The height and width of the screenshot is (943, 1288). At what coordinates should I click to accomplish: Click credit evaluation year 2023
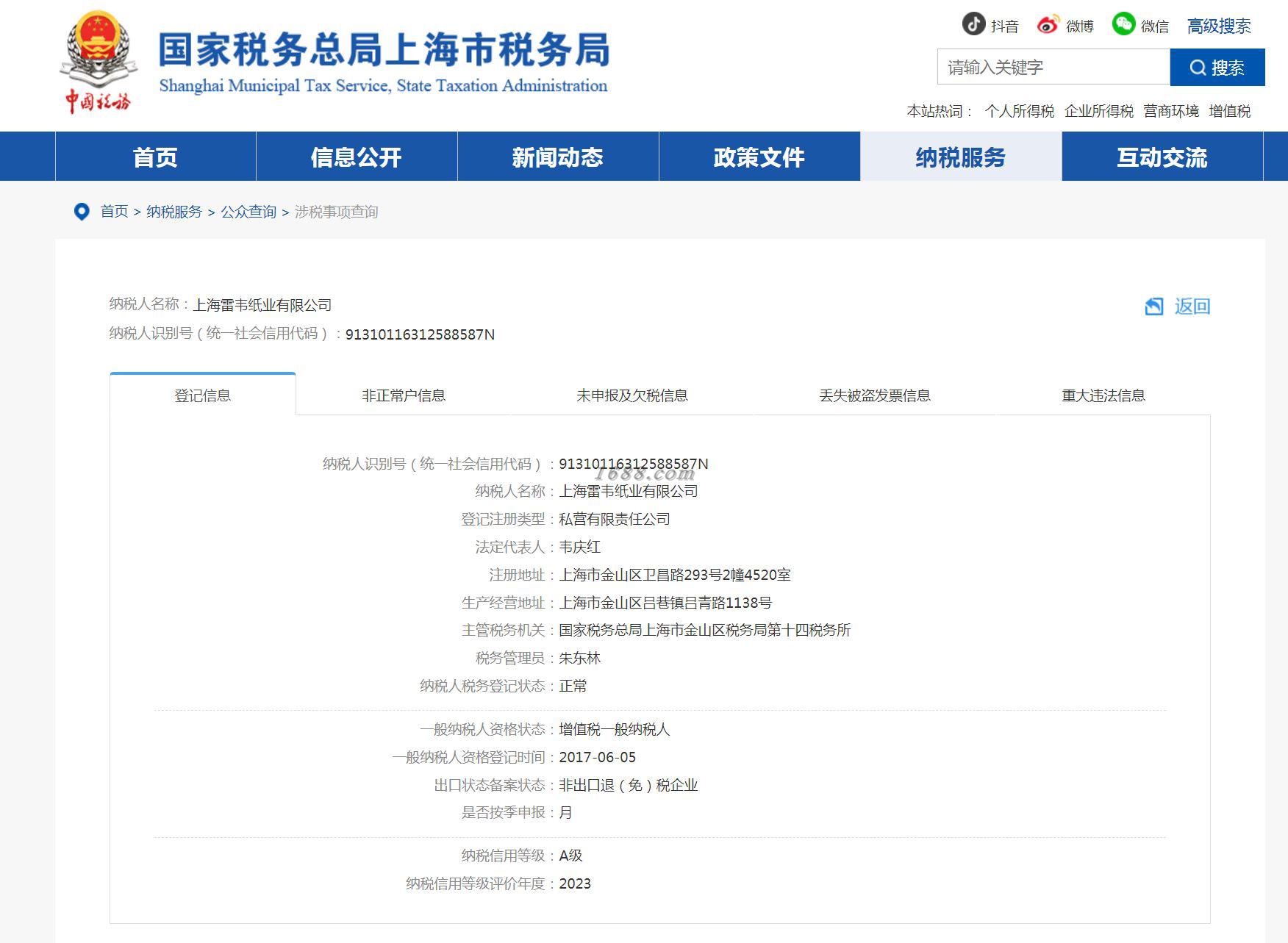575,883
